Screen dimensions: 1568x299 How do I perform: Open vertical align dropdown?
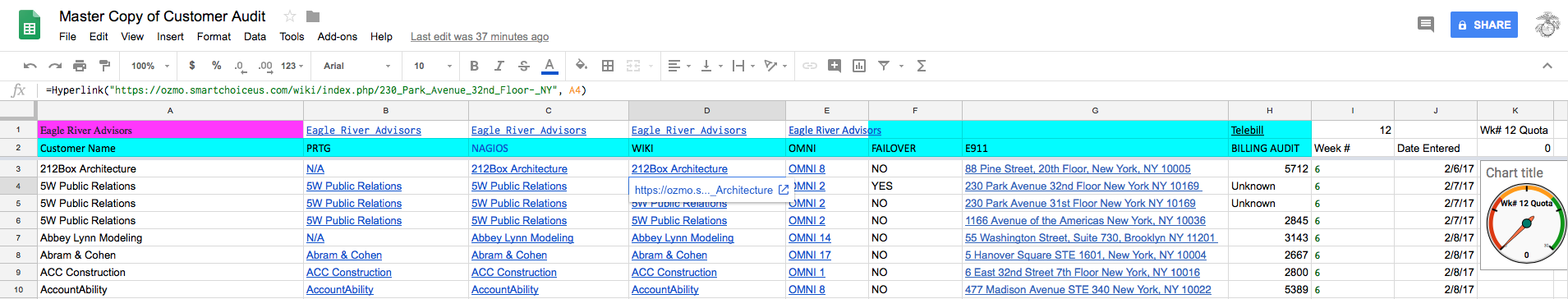tap(711, 66)
